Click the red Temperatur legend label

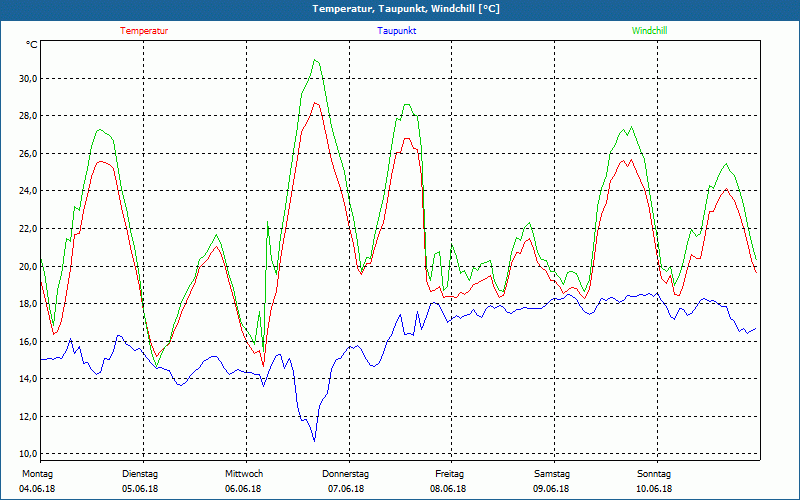[x=144, y=31]
